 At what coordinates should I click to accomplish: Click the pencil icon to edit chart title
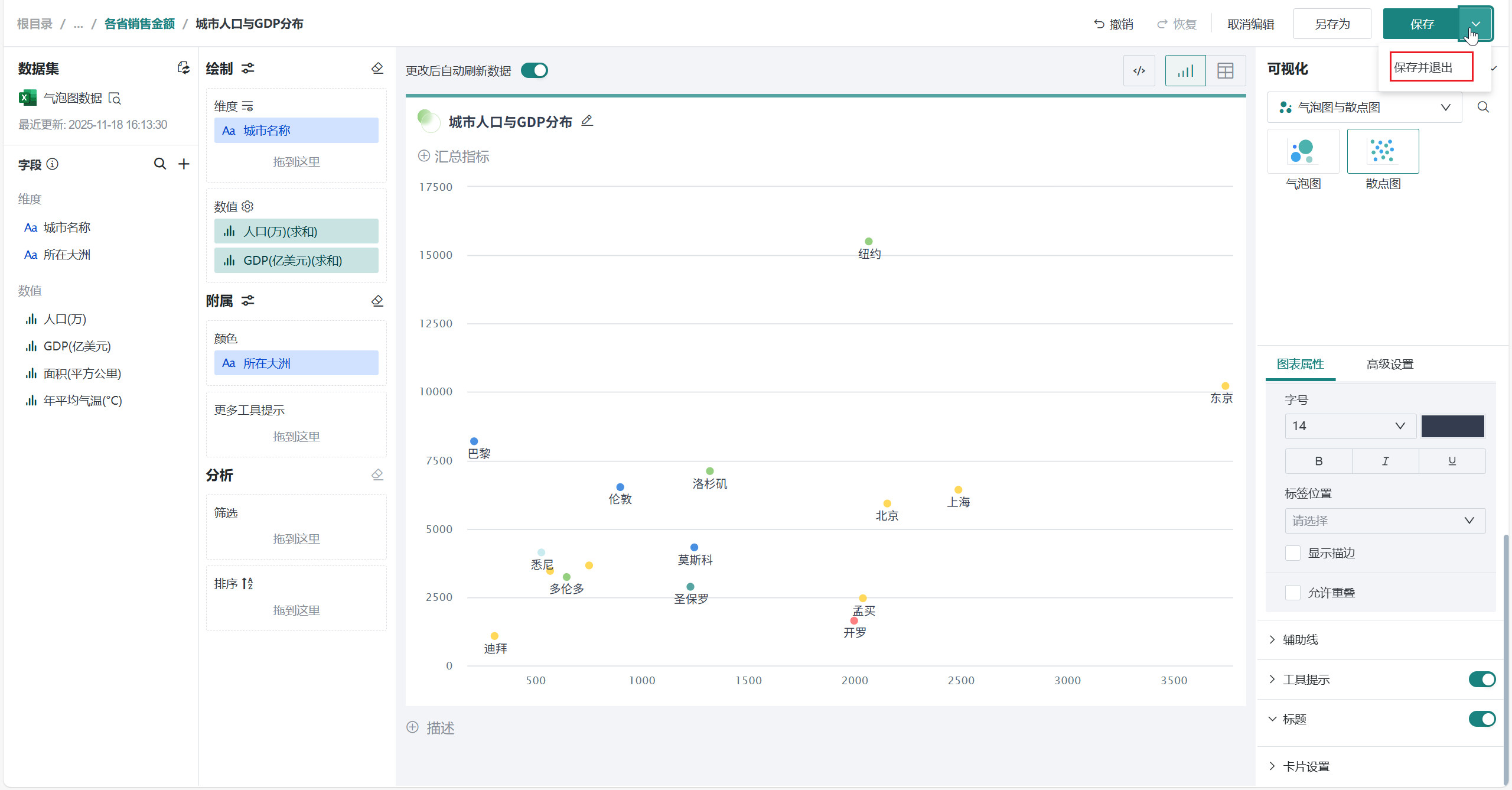pos(587,121)
